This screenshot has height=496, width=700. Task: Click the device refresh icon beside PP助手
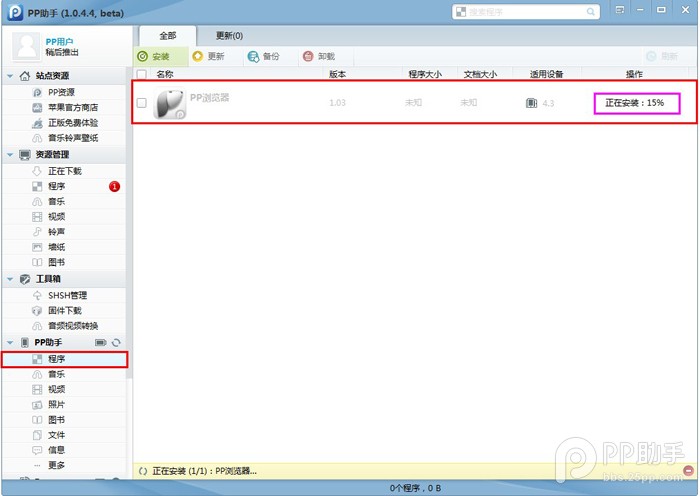(117, 342)
